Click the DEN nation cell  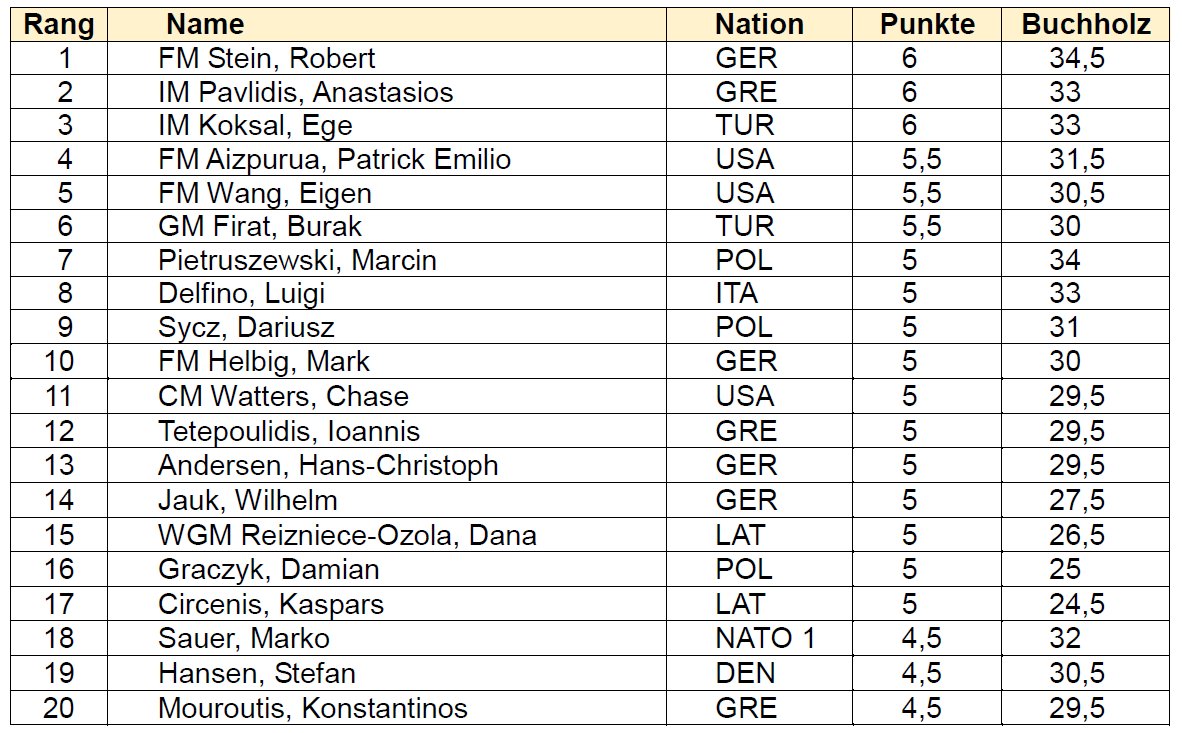pos(745,672)
